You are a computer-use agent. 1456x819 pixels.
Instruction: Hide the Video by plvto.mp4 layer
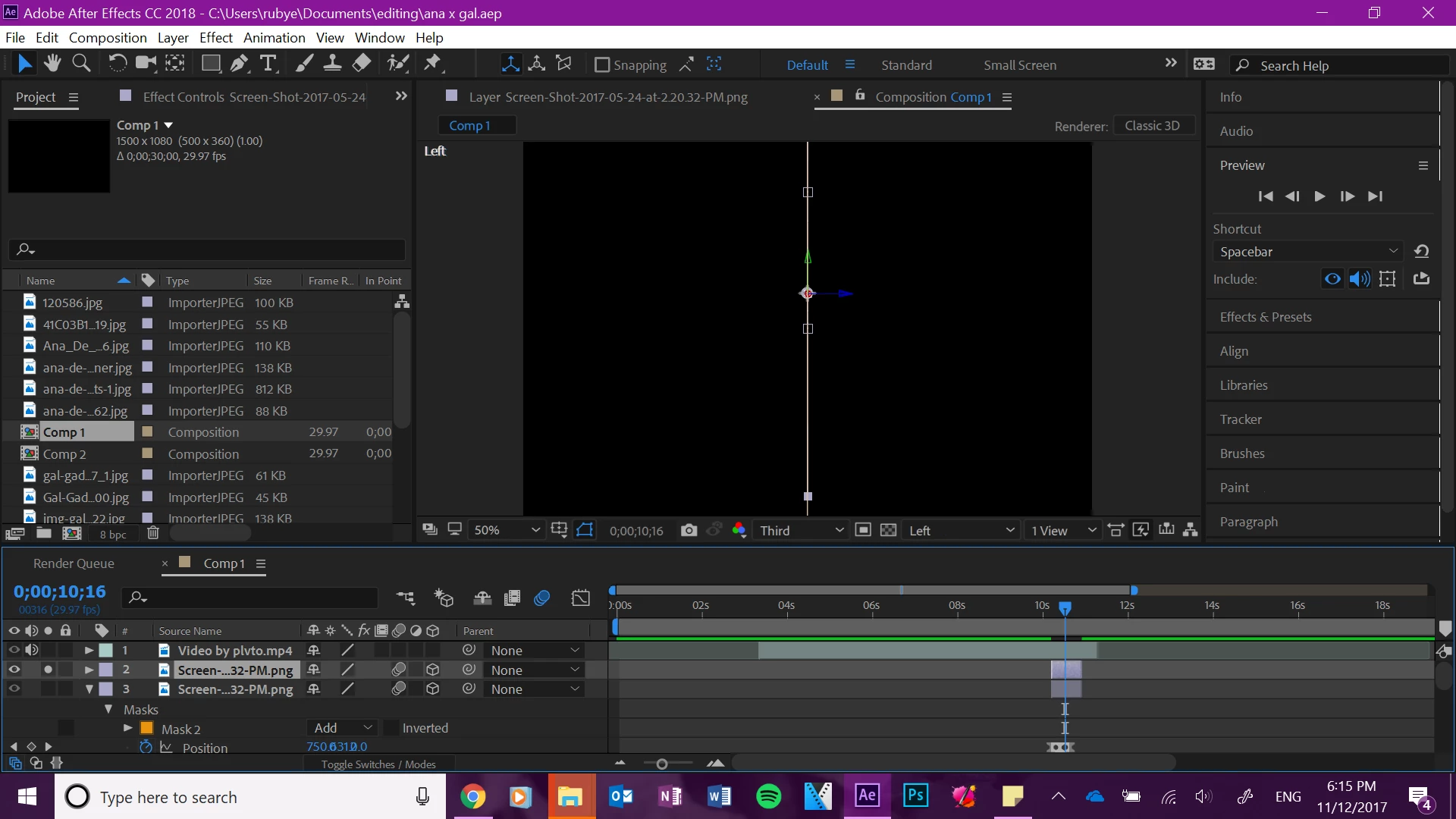pyautogui.click(x=14, y=650)
